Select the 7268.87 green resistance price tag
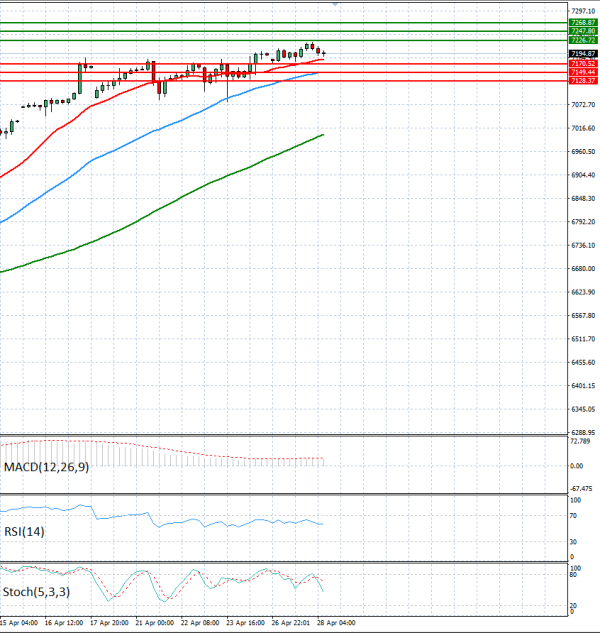Image resolution: width=600 pixels, height=633 pixels. (582, 22)
